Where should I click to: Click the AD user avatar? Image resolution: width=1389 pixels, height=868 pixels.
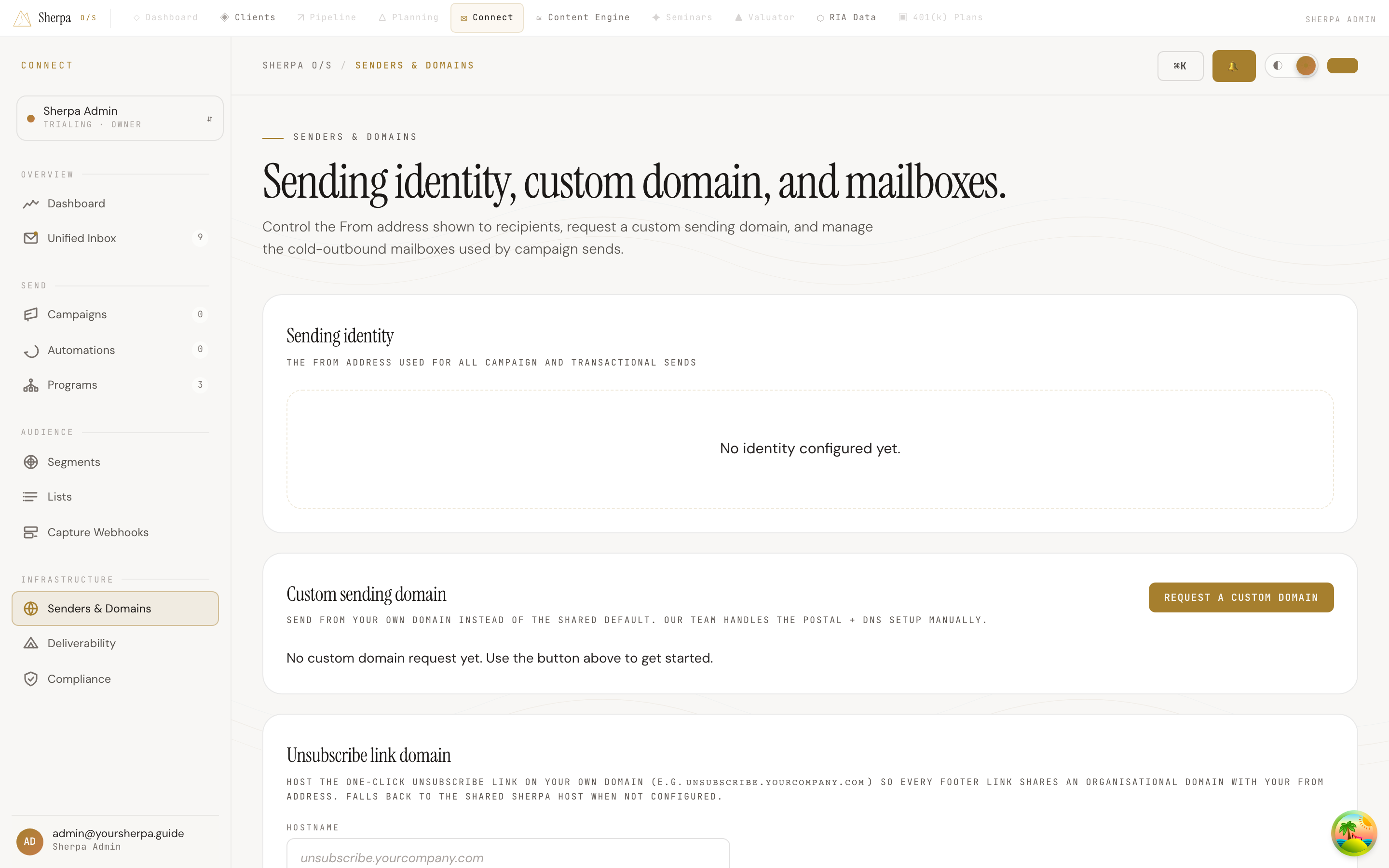pos(30,841)
